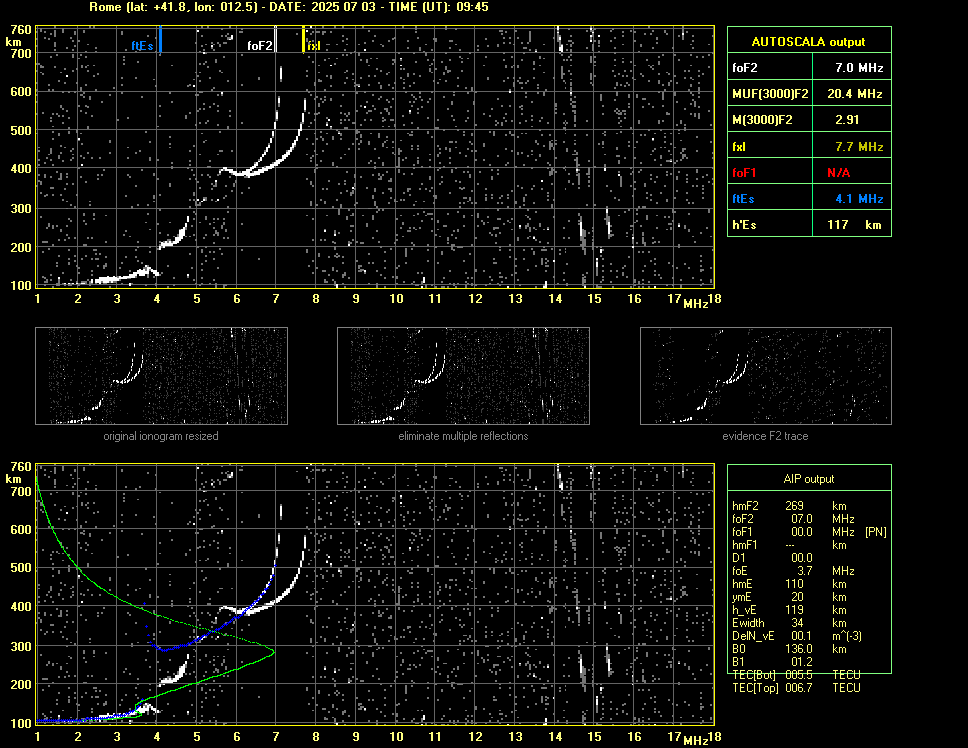Click the "MUF(3000)F2" label

(x=770, y=94)
